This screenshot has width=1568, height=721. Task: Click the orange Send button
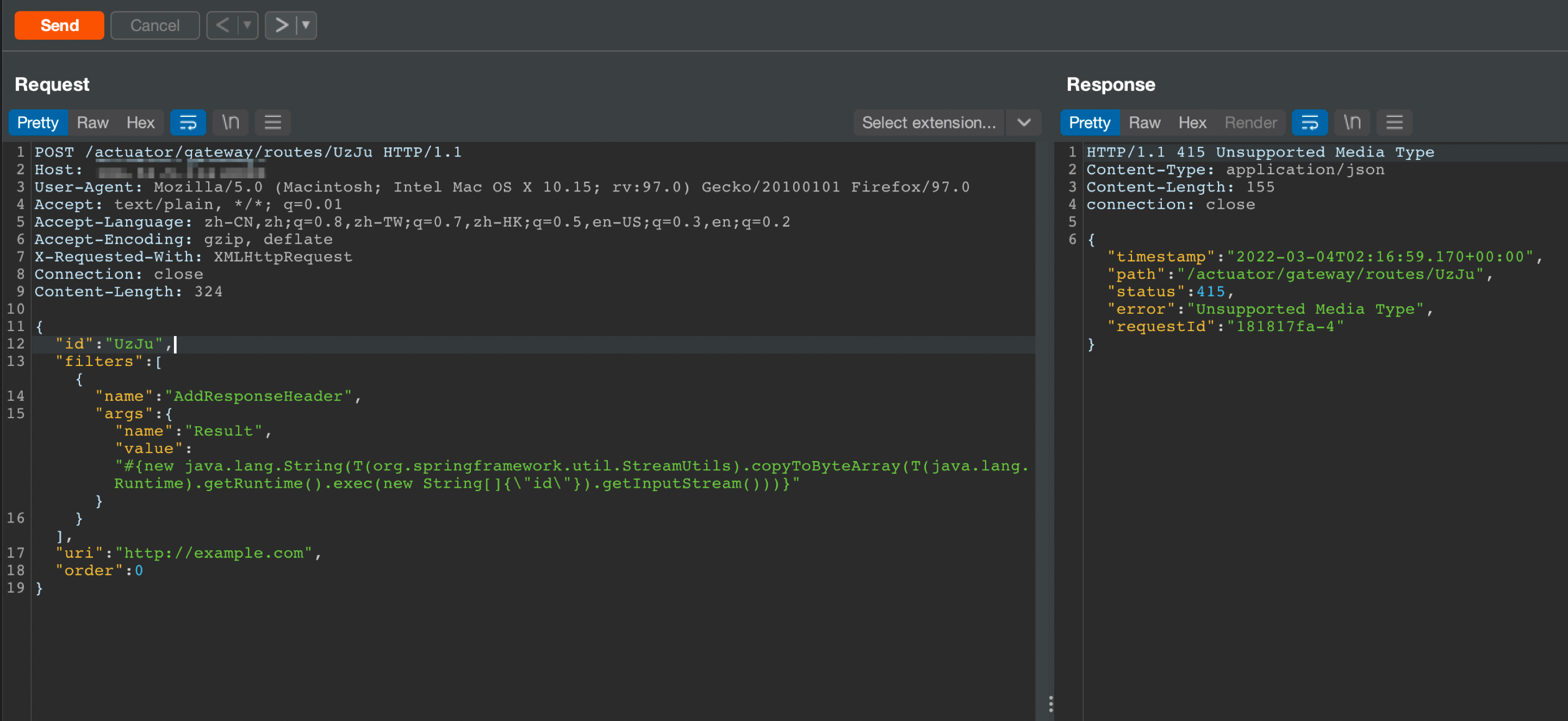(x=59, y=25)
